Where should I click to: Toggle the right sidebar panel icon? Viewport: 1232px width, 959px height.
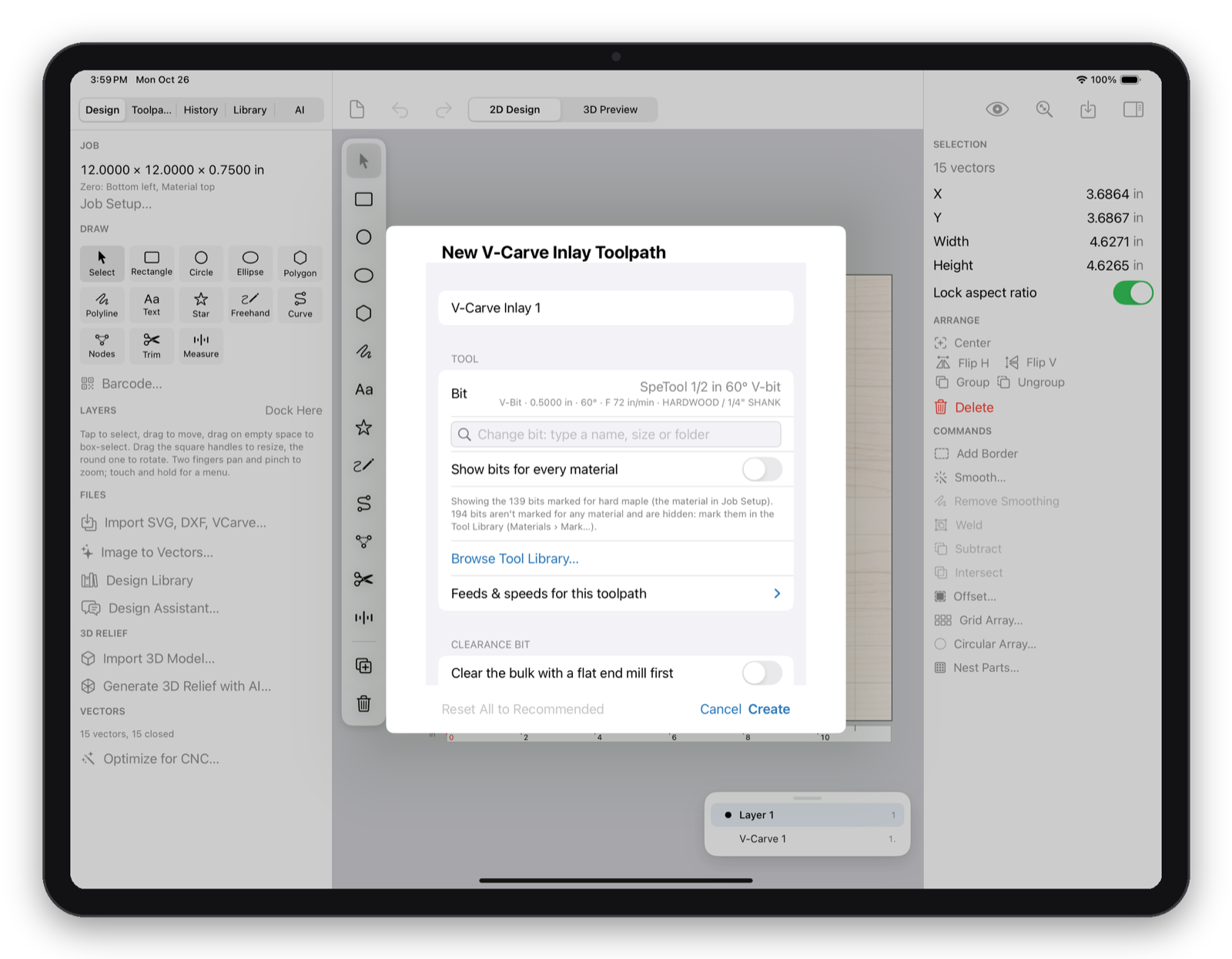pyautogui.click(x=1133, y=109)
